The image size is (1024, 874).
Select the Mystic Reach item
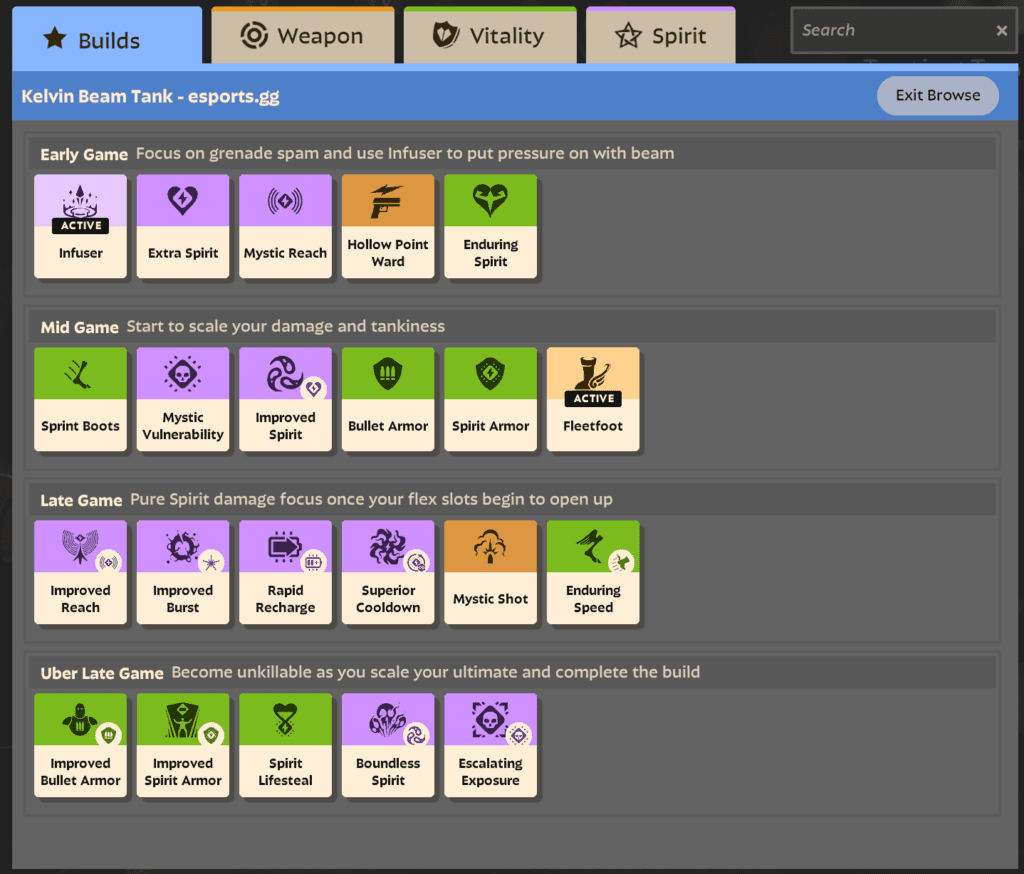coord(285,225)
